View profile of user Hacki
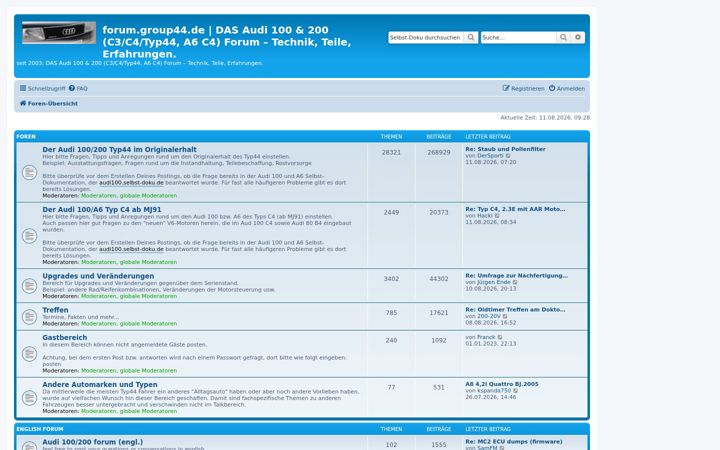Screen dimensions: 720x450 (x=485, y=215)
